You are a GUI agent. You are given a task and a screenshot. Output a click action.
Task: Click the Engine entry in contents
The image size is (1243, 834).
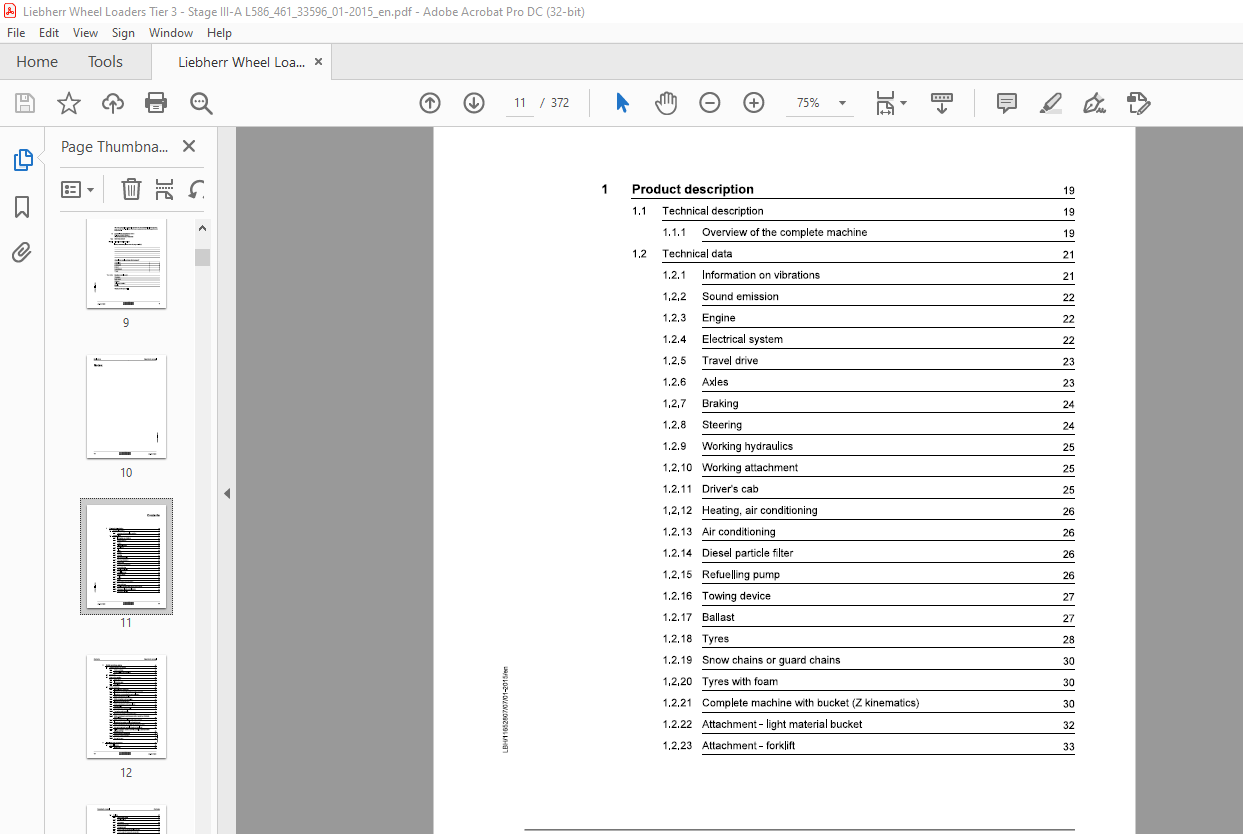point(718,318)
